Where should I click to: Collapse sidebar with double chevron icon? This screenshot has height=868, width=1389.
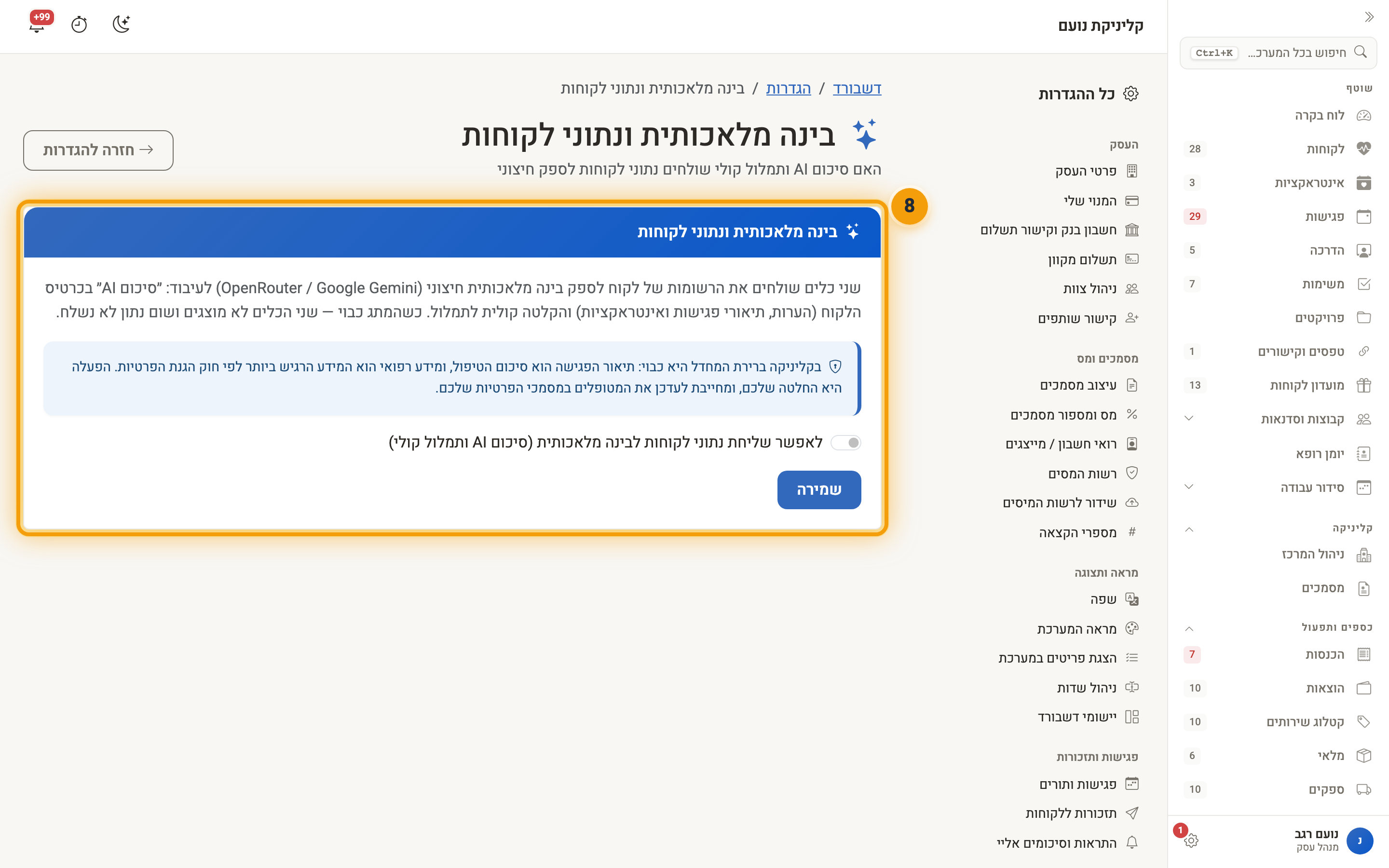point(1369,17)
